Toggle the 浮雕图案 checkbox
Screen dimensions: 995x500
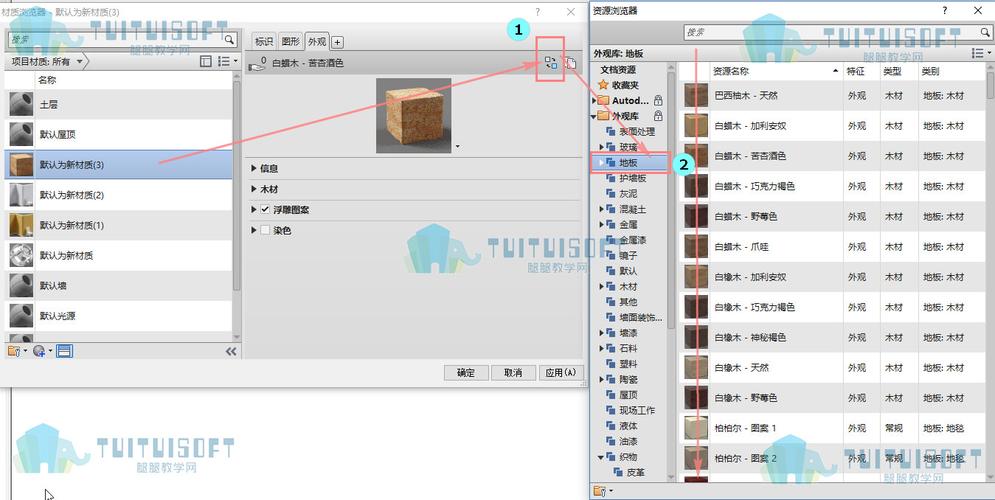(265, 209)
